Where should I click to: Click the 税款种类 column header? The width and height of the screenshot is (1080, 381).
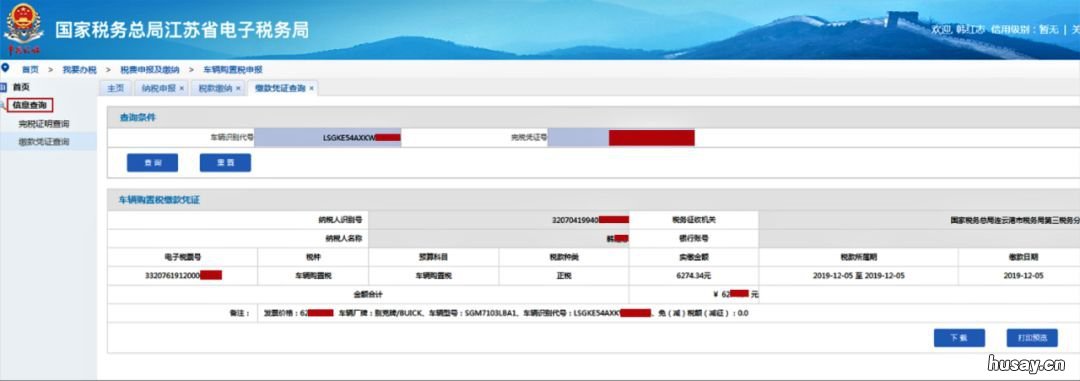[x=563, y=256]
